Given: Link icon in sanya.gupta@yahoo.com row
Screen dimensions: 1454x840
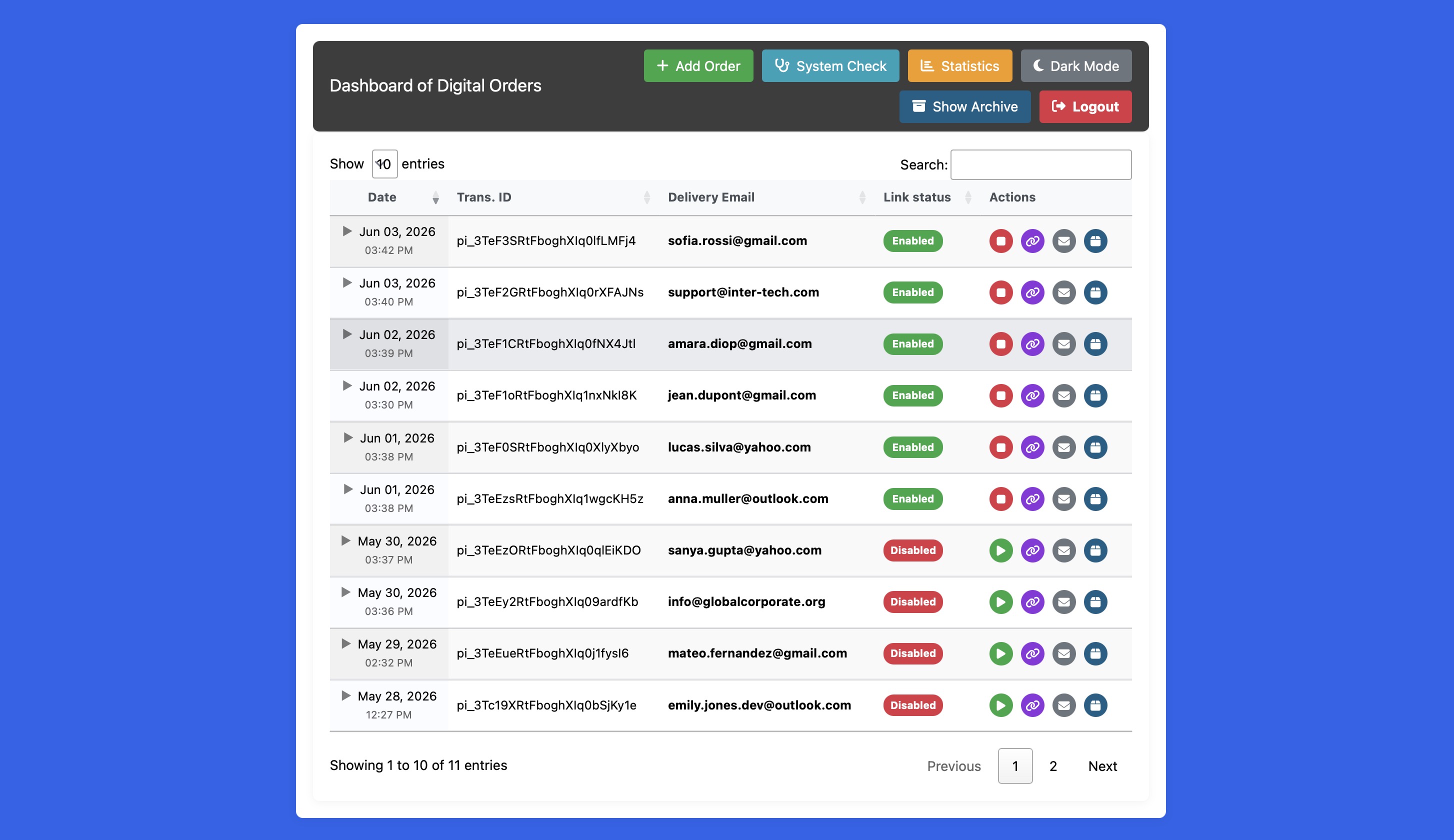Looking at the screenshot, I should click(1032, 550).
